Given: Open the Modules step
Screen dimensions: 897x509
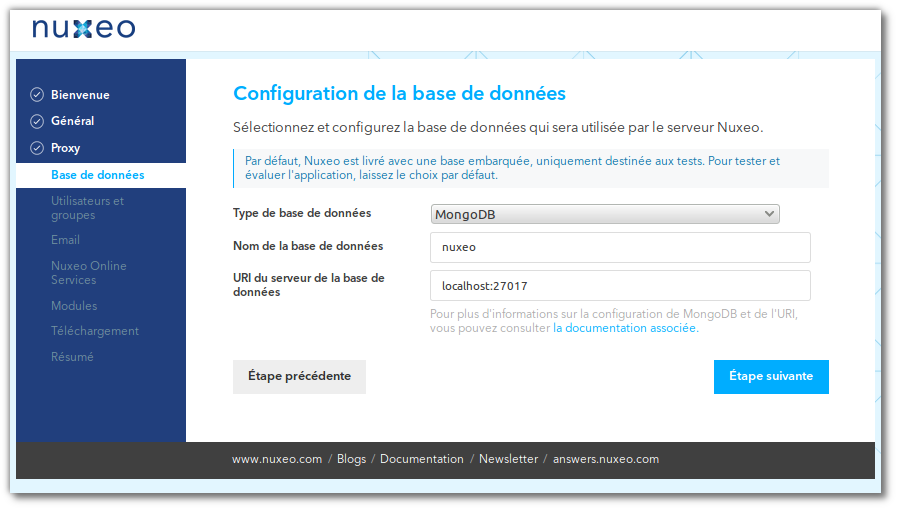Looking at the screenshot, I should pos(74,306).
